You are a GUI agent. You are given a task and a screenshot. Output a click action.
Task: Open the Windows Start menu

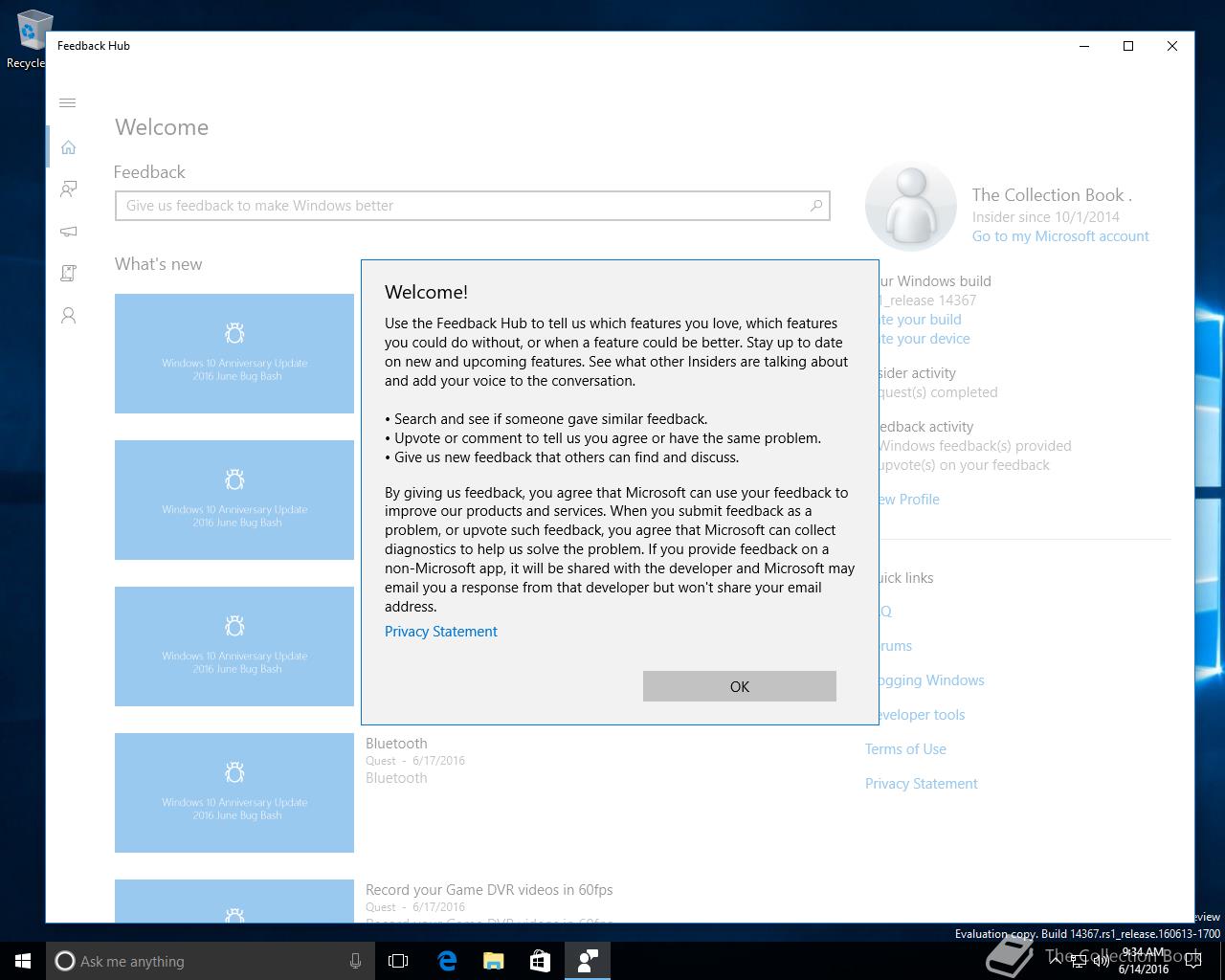[23, 961]
